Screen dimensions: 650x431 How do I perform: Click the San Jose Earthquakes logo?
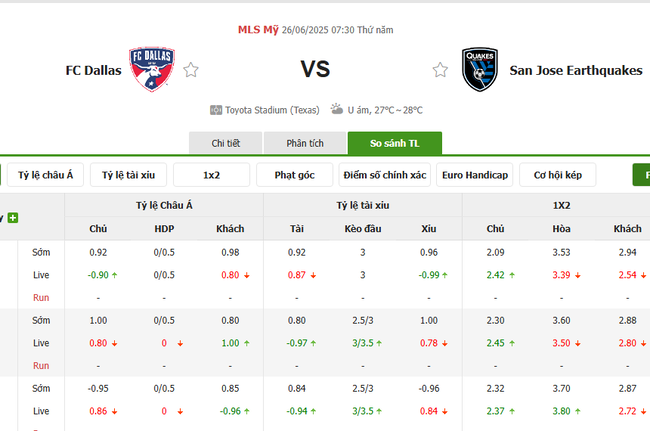coord(481,70)
